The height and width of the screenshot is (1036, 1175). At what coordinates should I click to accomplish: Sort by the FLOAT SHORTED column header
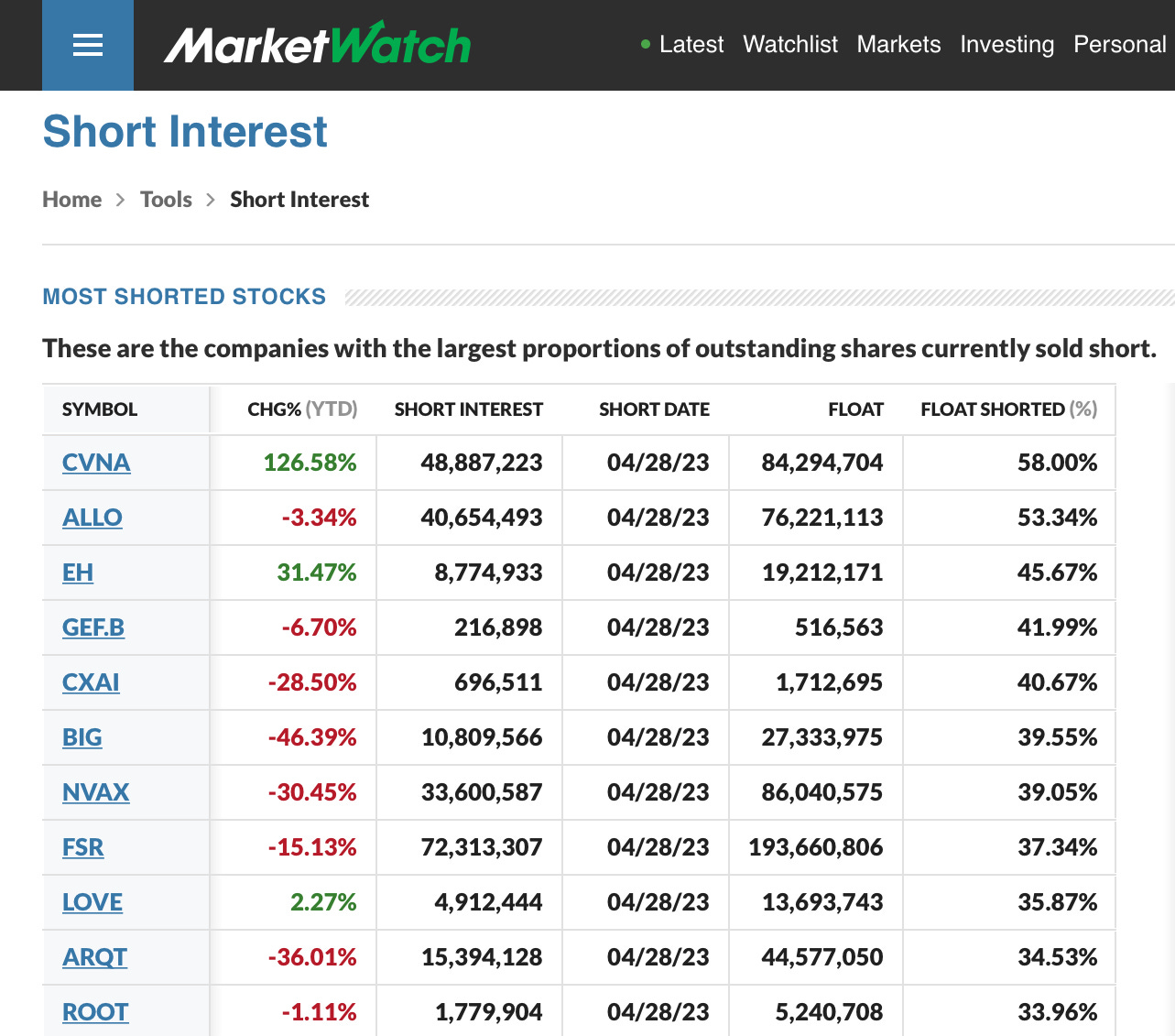(x=1006, y=409)
